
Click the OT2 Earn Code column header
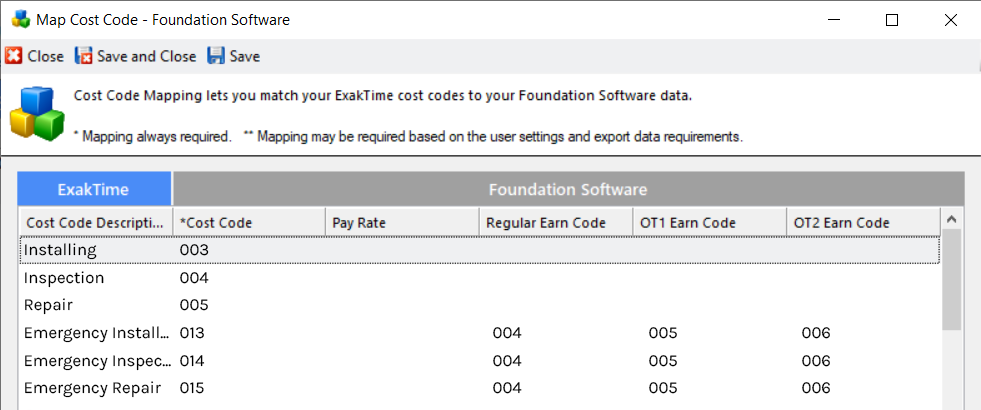(863, 223)
